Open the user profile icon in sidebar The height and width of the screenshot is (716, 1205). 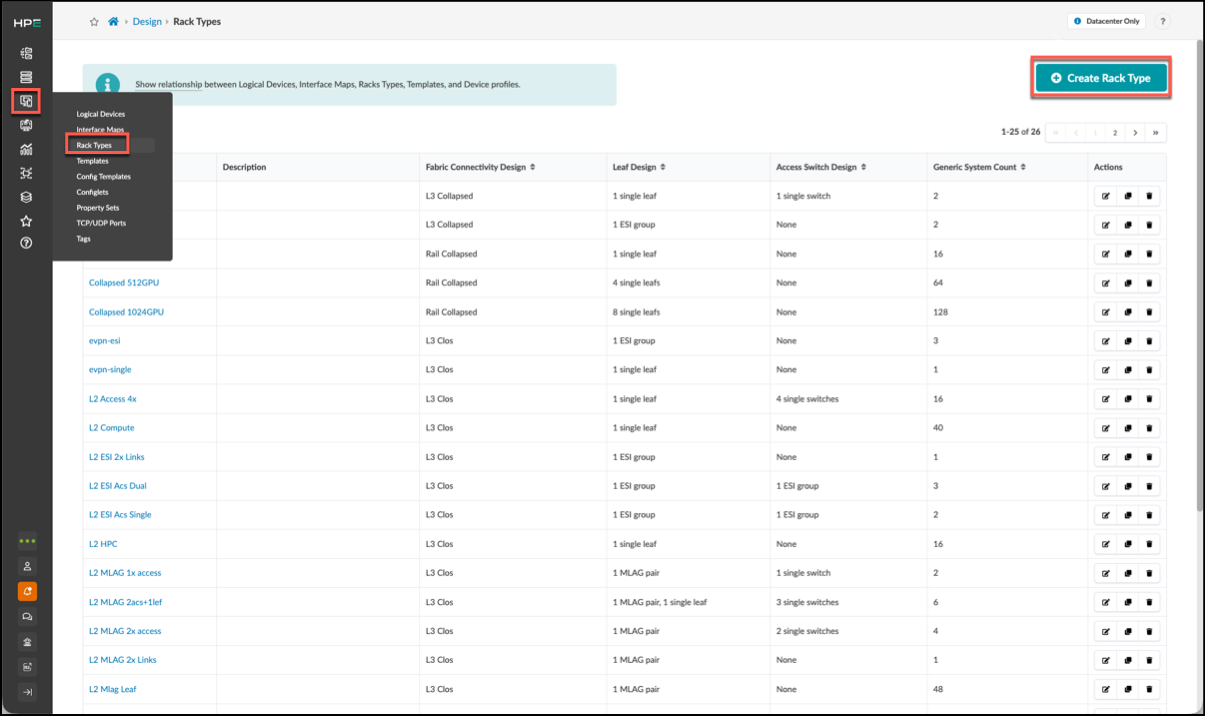[27, 566]
